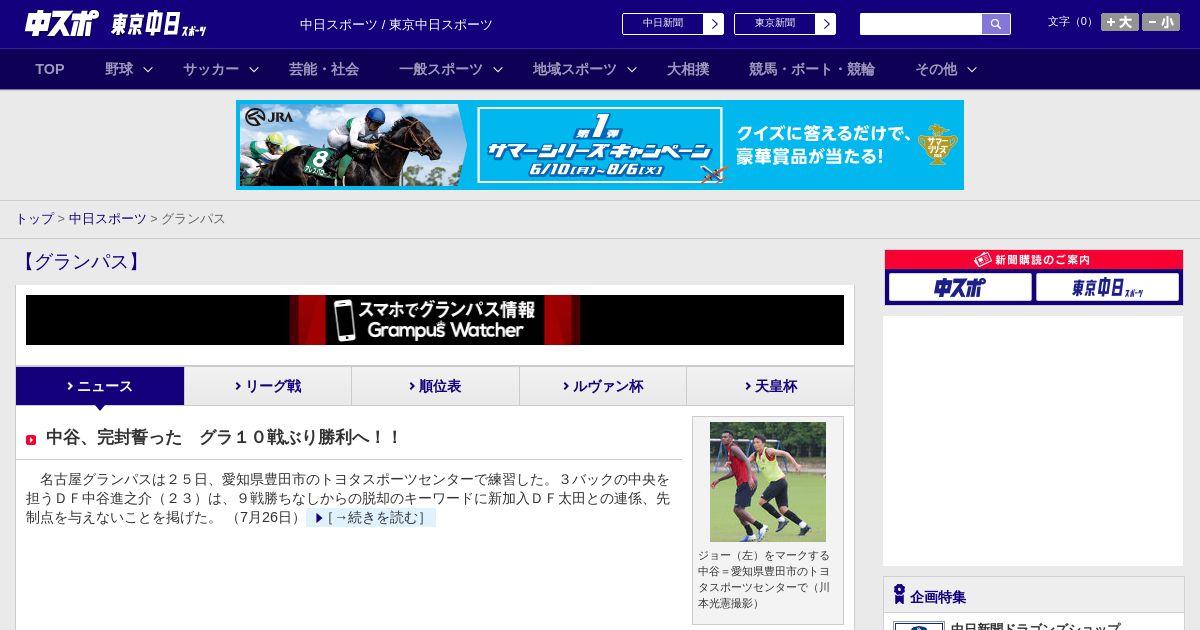Screen dimensions: 1200x630
Task: Expand the サッカー dropdown chevron
Action: pyautogui.click(x=254, y=69)
